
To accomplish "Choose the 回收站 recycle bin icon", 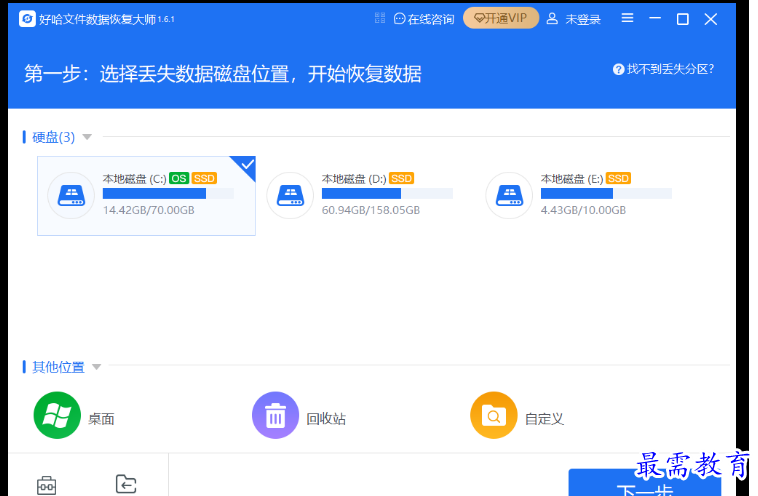I will tap(276, 415).
